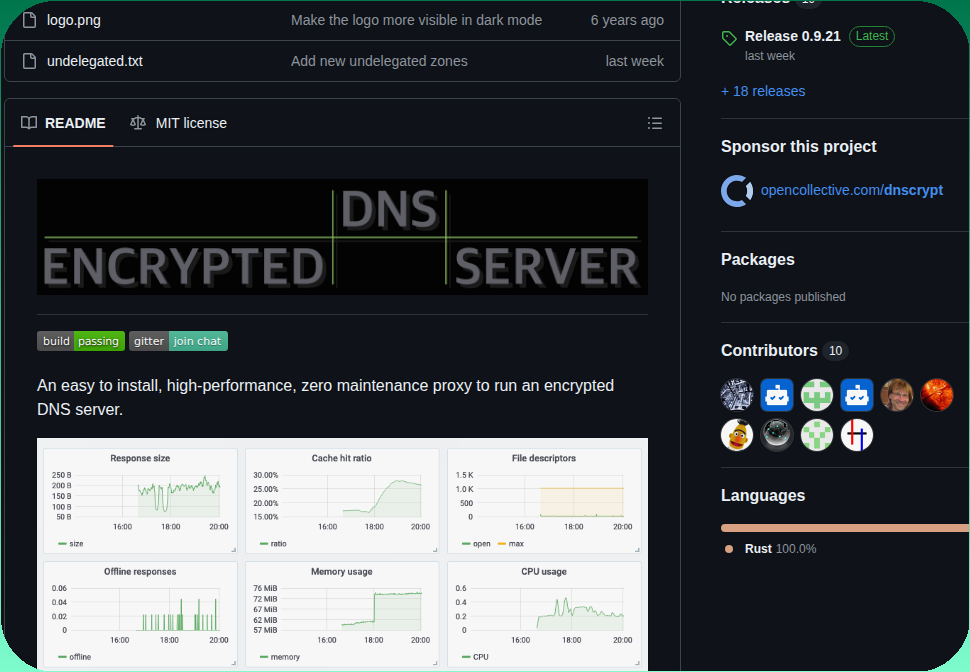Click the Encrypted DNS Server logo image
970x672 pixels.
[342, 237]
